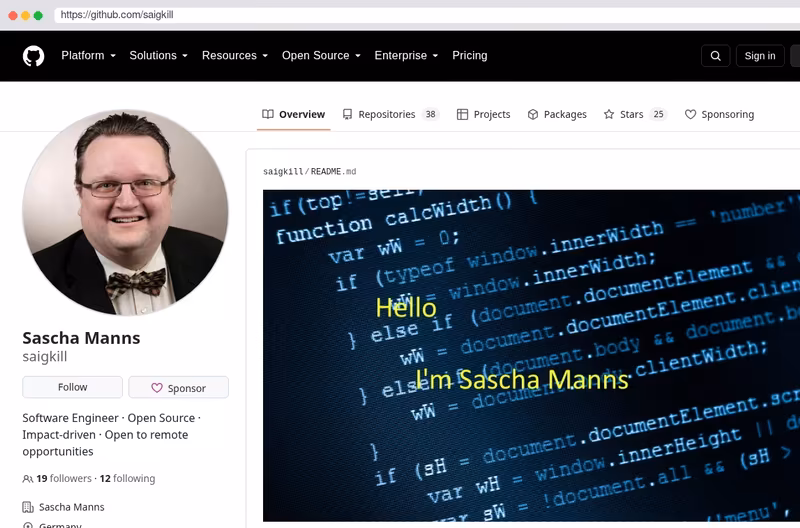Click the Sponsor button

coord(179,388)
